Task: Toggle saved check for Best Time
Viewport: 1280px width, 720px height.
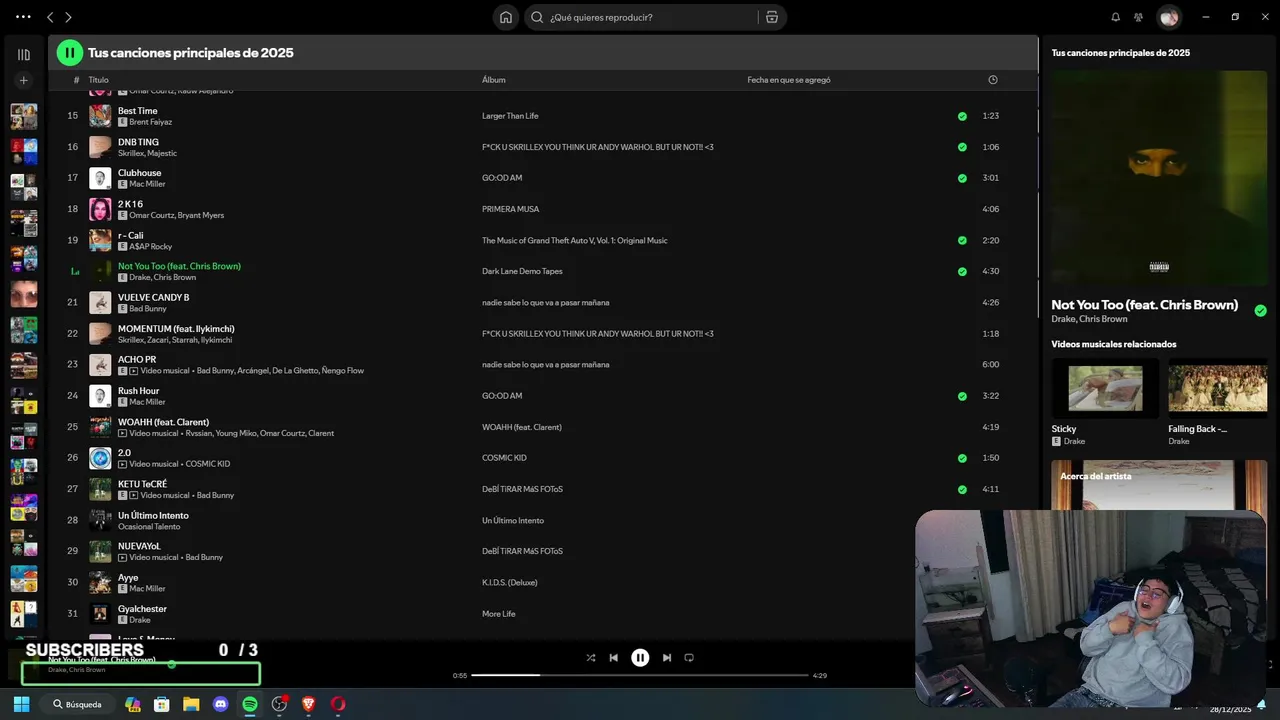Action: [962, 116]
